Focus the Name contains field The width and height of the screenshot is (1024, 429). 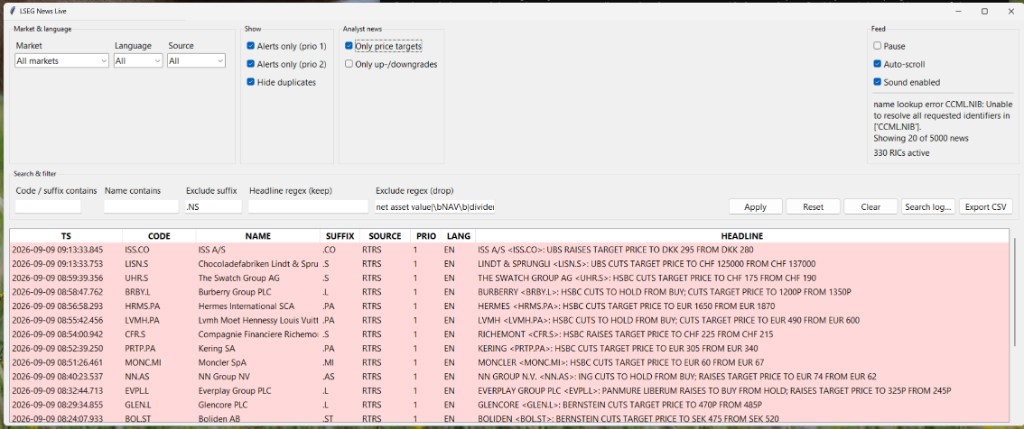(x=141, y=207)
